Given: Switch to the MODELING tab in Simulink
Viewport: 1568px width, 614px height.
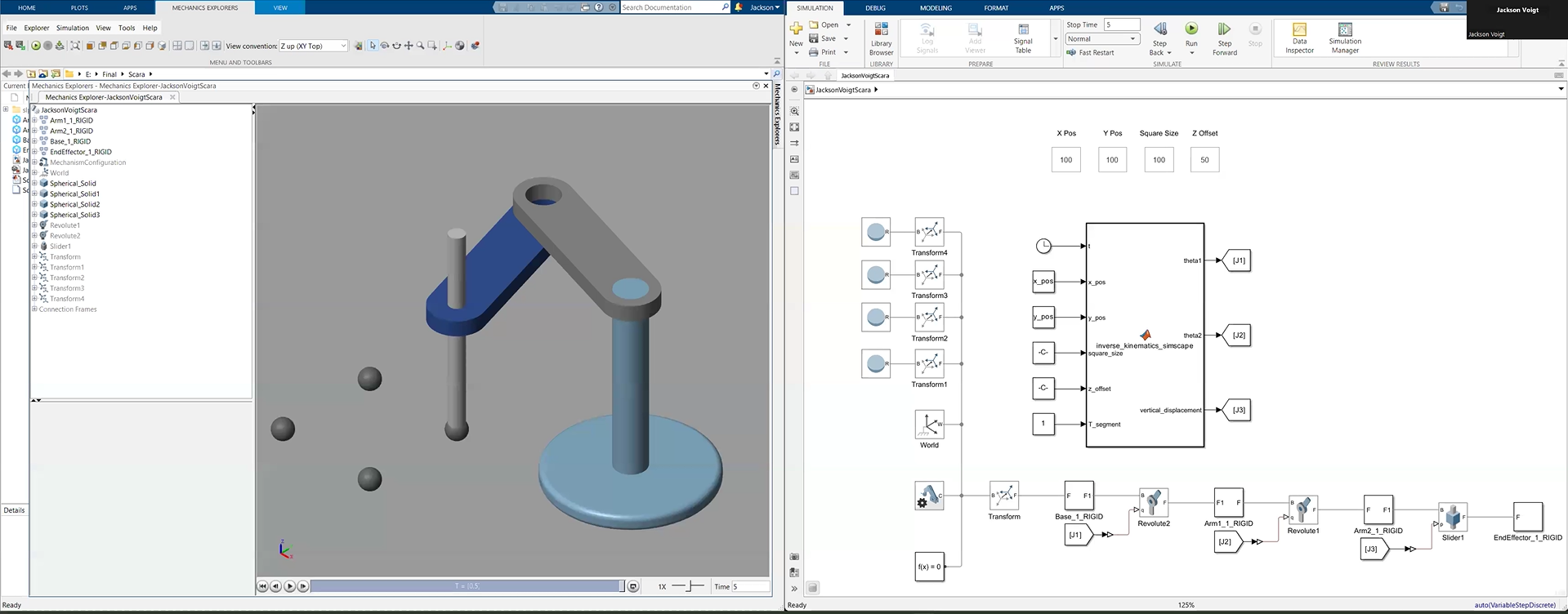Looking at the screenshot, I should point(936,8).
